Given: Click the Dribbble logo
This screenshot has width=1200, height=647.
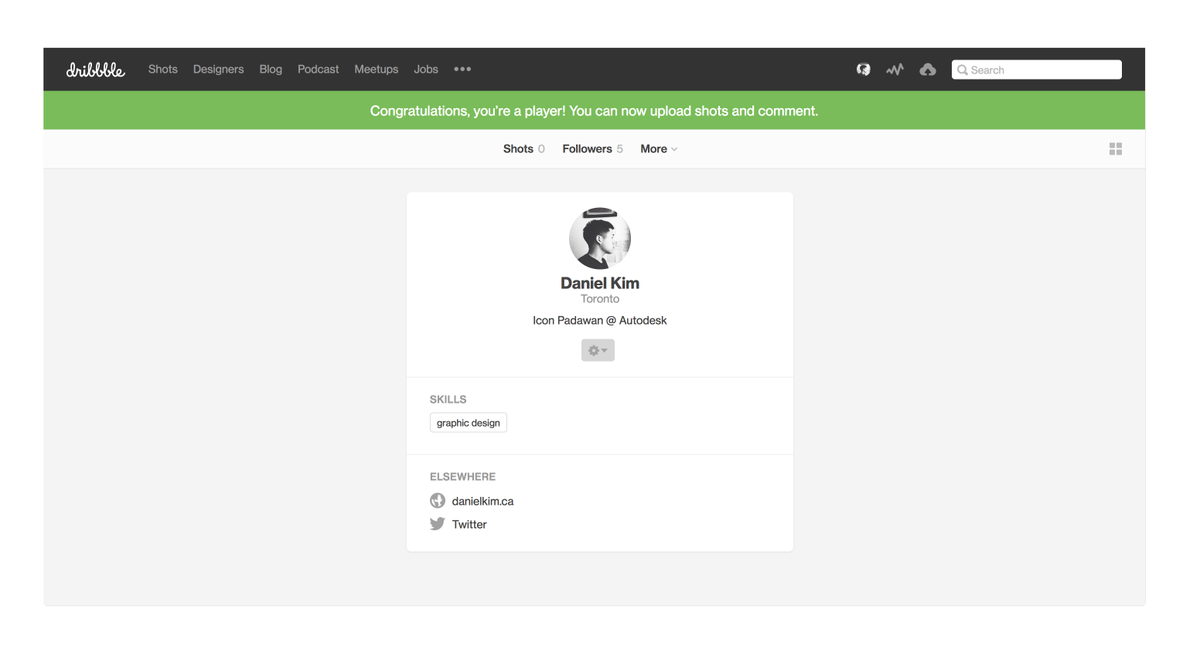Looking at the screenshot, I should [x=95, y=69].
